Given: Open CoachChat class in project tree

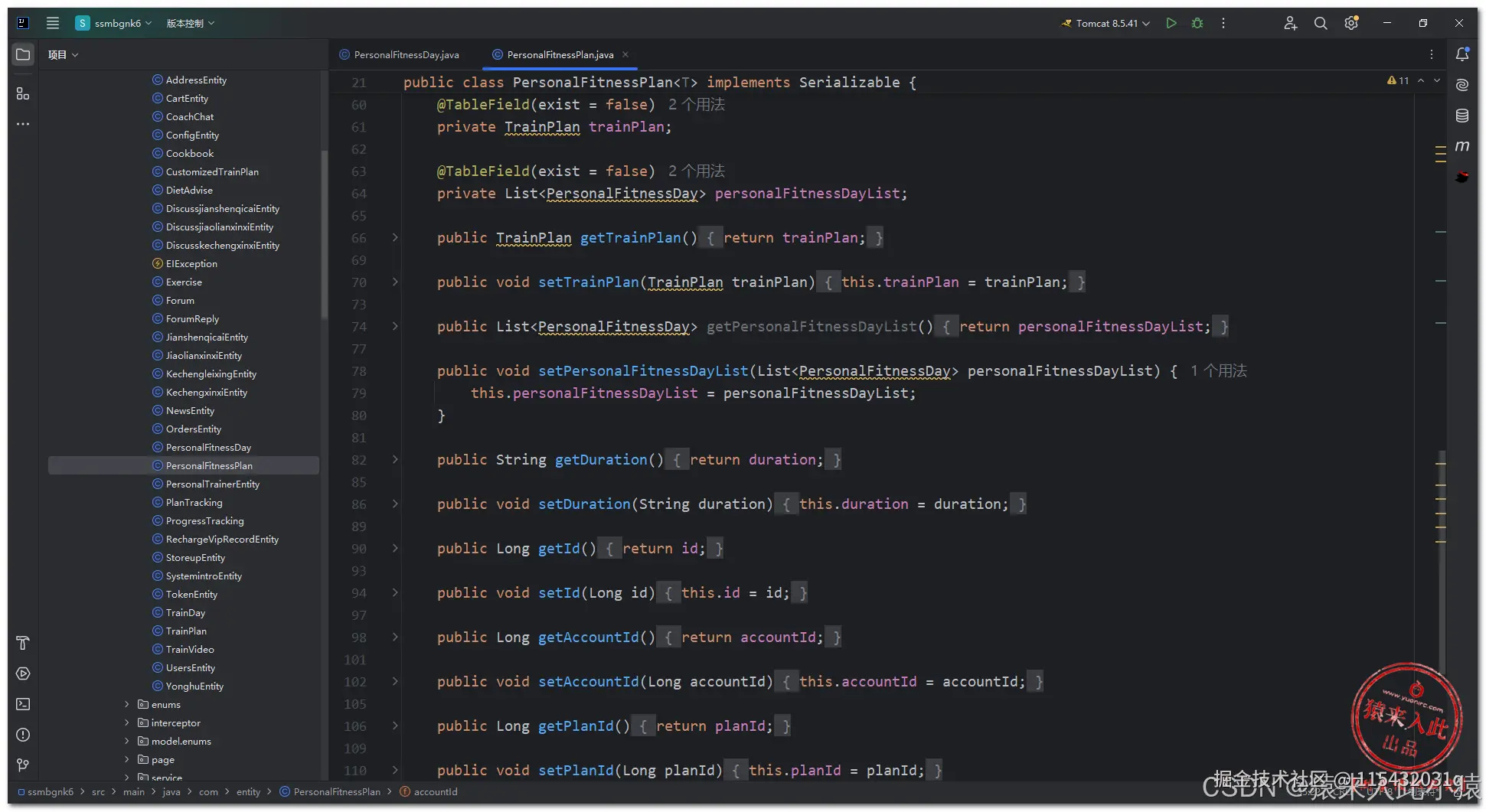Looking at the screenshot, I should (x=190, y=116).
